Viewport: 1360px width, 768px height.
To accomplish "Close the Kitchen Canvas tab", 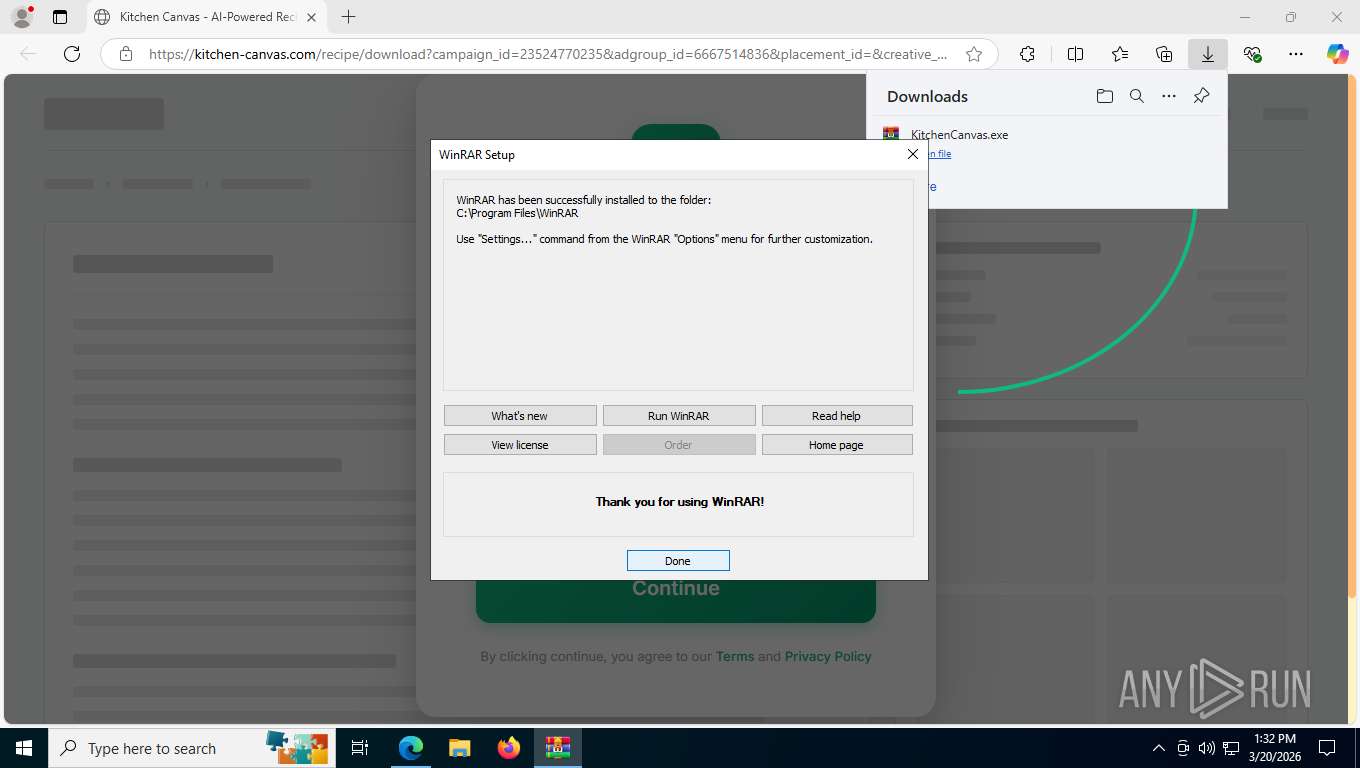I will 312,17.
